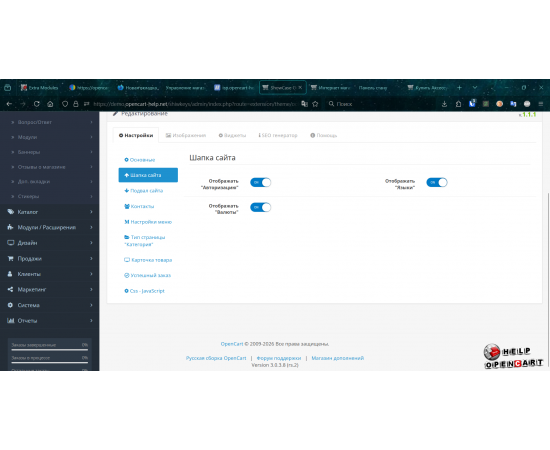The width and height of the screenshot is (550, 450).
Task: Open Успешный заказ section
Action: pyautogui.click(x=148, y=275)
